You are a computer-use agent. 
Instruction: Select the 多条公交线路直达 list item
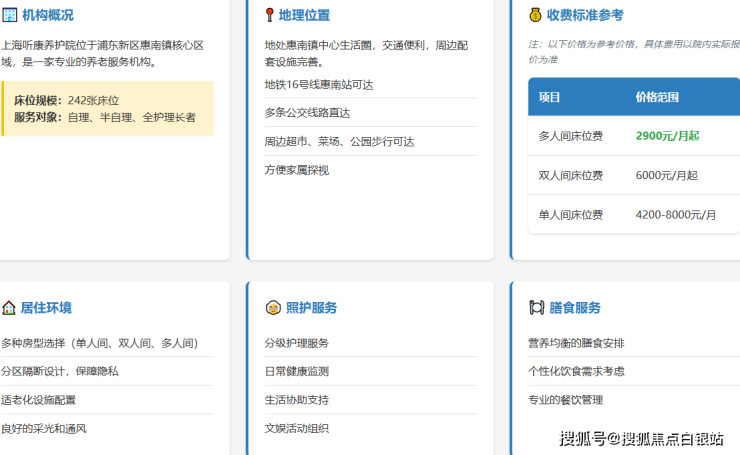(307, 113)
